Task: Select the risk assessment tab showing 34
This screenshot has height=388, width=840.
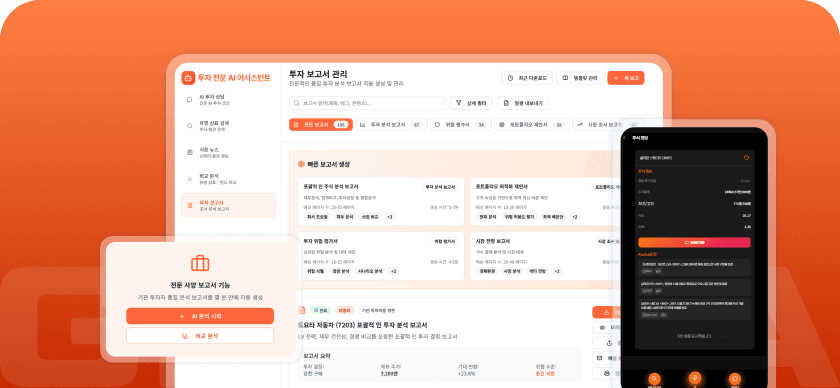Action: click(x=461, y=124)
